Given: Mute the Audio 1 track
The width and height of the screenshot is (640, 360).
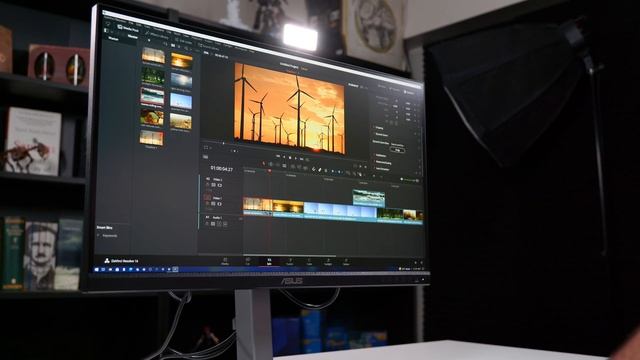Looking at the screenshot, I should click(225, 224).
